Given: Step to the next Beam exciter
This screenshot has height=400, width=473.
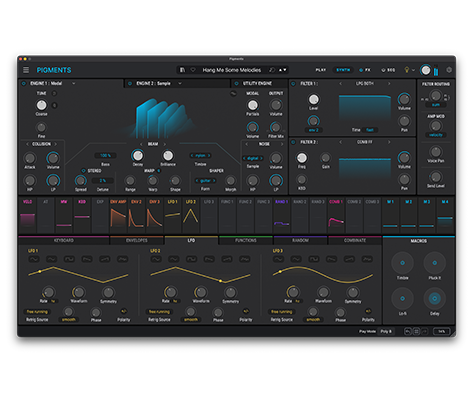Looking at the screenshot, I should pyautogui.click(x=164, y=144).
